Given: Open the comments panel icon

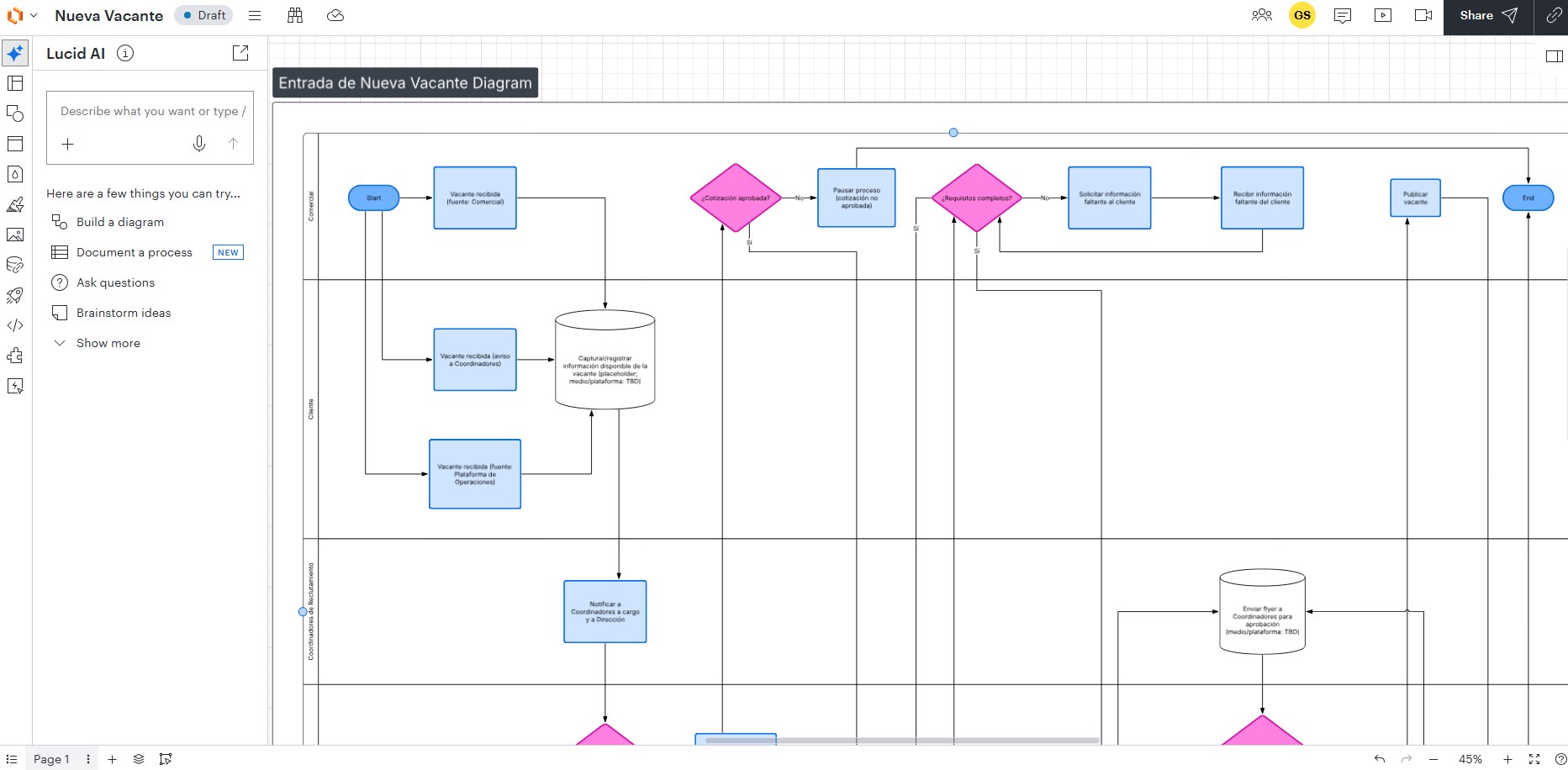Looking at the screenshot, I should pyautogui.click(x=1343, y=15).
